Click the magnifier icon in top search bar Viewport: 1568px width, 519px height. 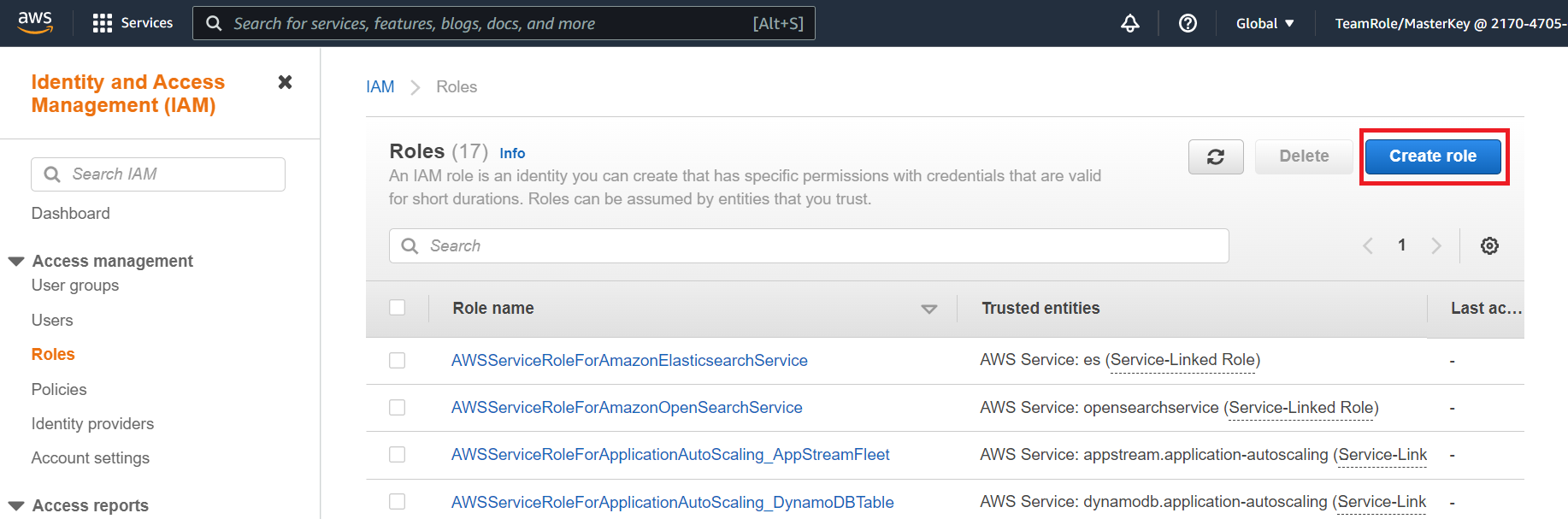click(214, 23)
